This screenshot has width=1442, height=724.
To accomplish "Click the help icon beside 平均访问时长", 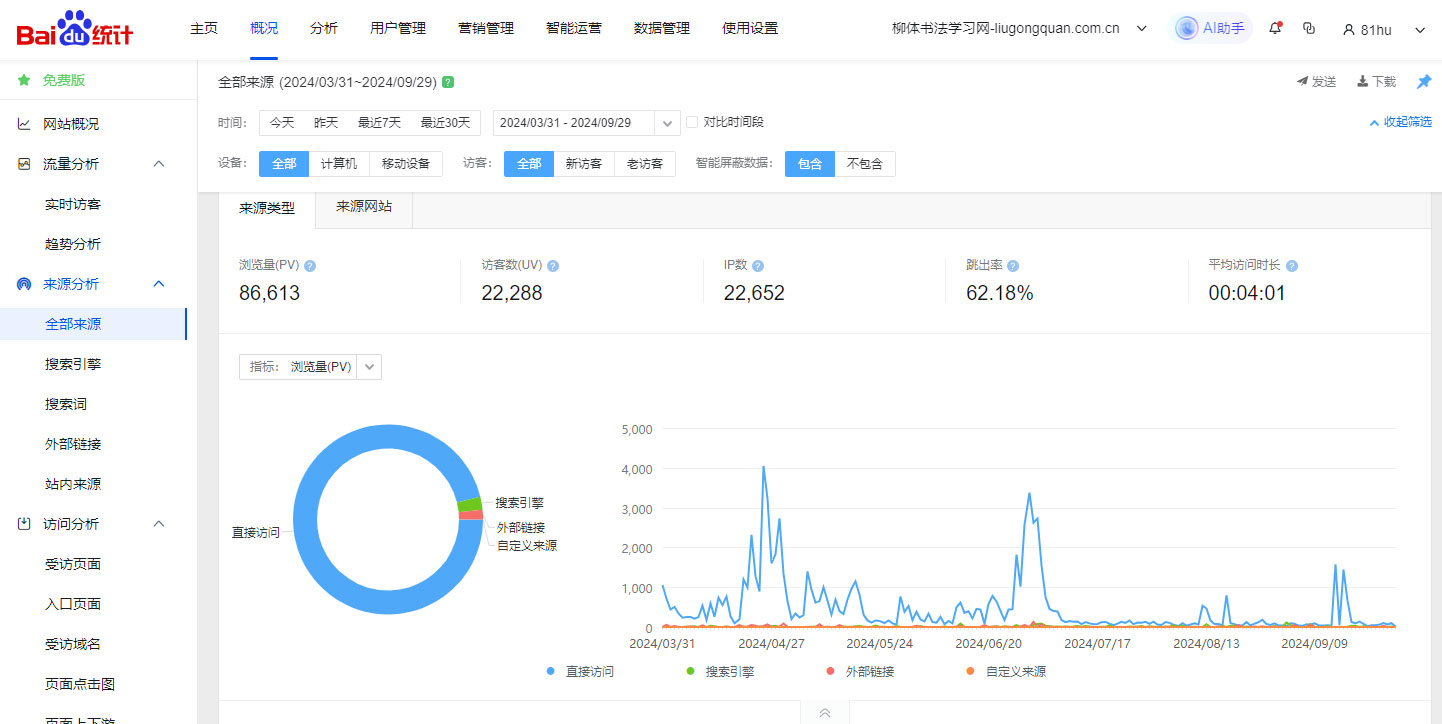I will point(1291,266).
